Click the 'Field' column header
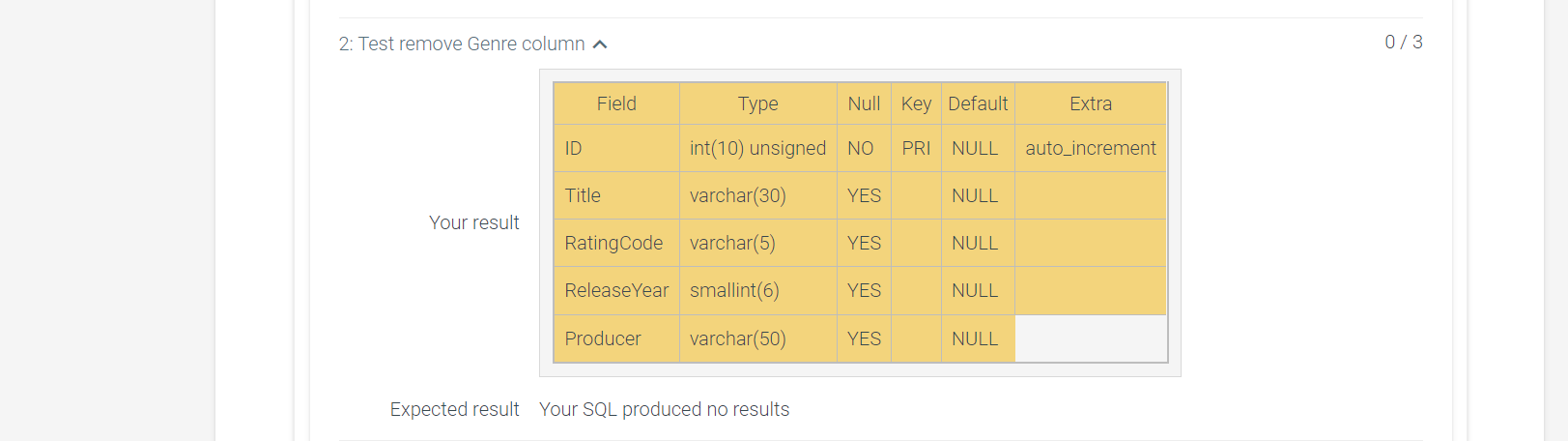1568x441 pixels. pyautogui.click(x=616, y=103)
